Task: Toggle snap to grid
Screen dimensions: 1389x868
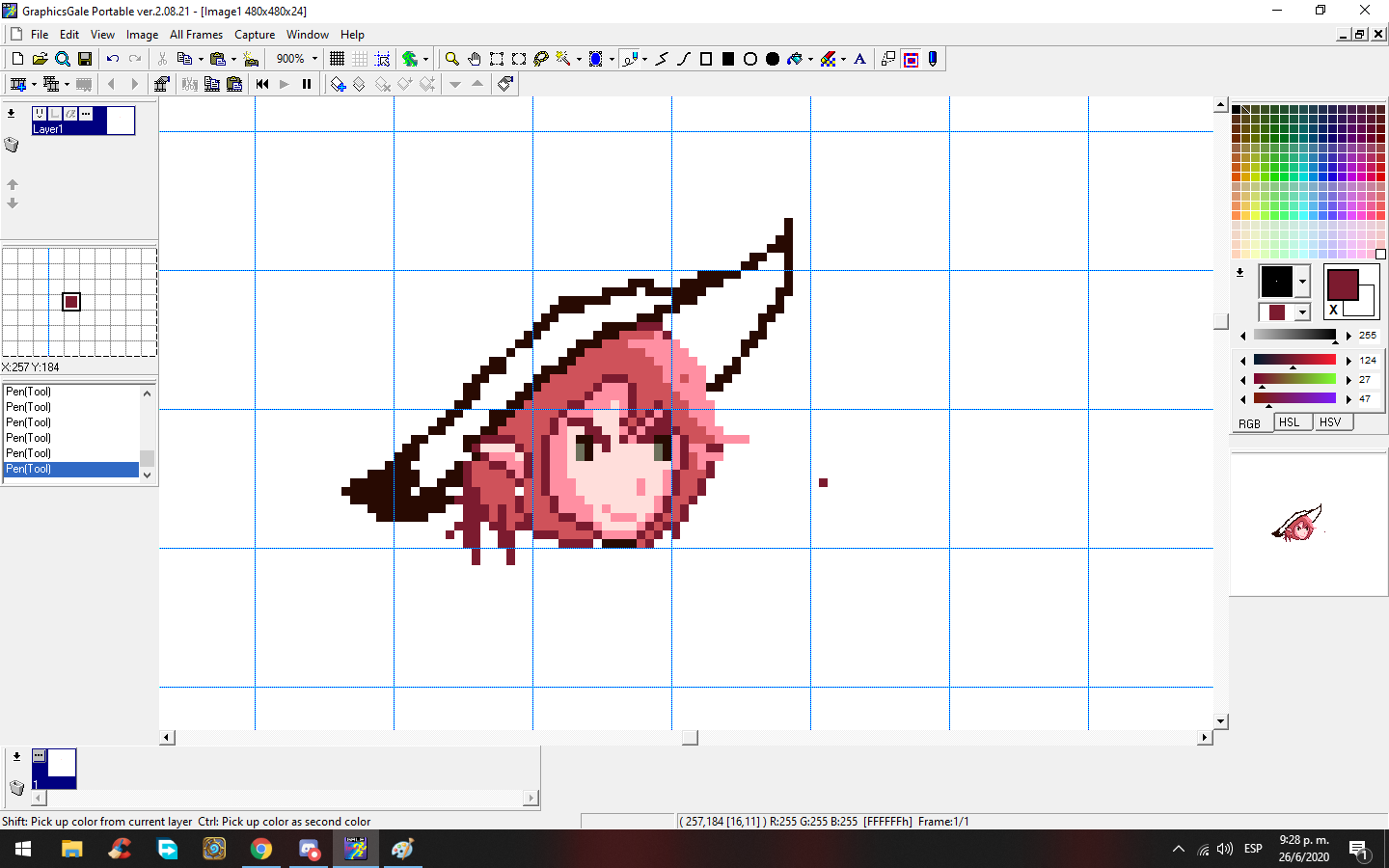Action: pyautogui.click(x=382, y=59)
